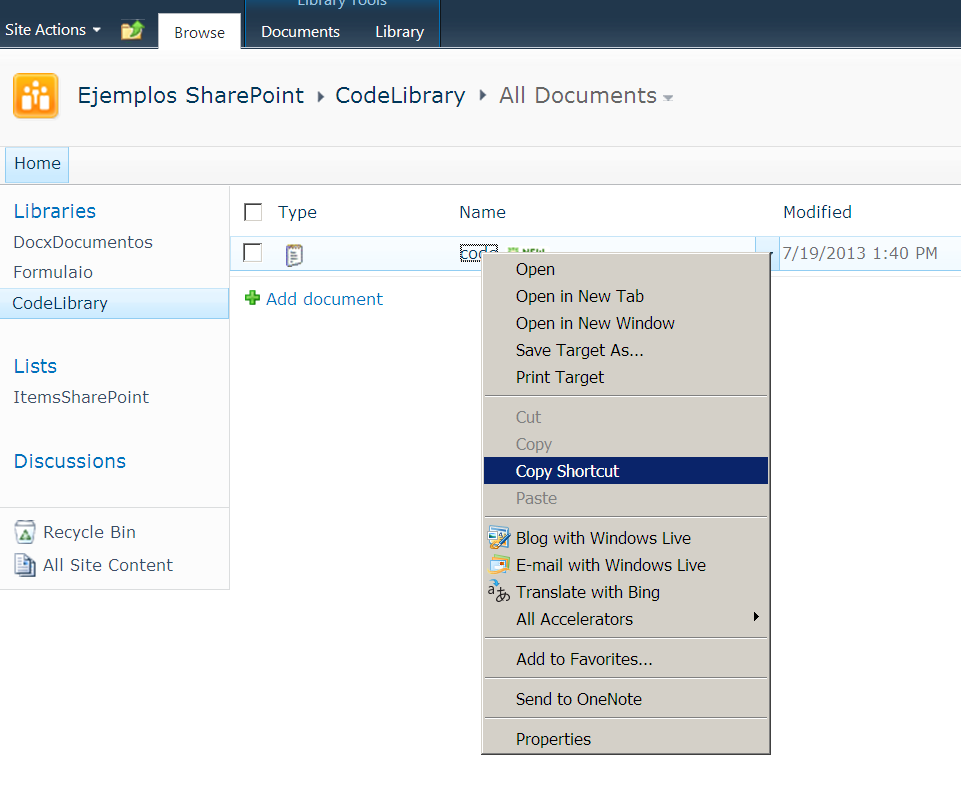Select E-mail with Windows Live icon
Screen dimensions: 961x810
(498, 565)
